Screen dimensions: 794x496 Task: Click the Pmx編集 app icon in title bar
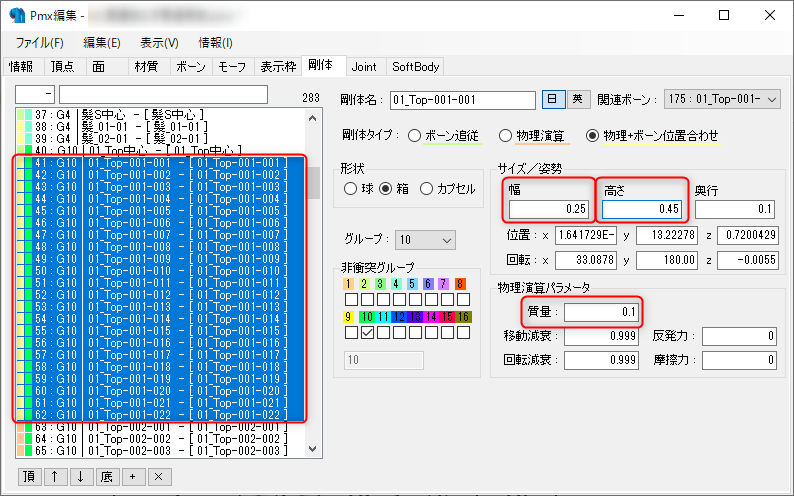tap(16, 15)
